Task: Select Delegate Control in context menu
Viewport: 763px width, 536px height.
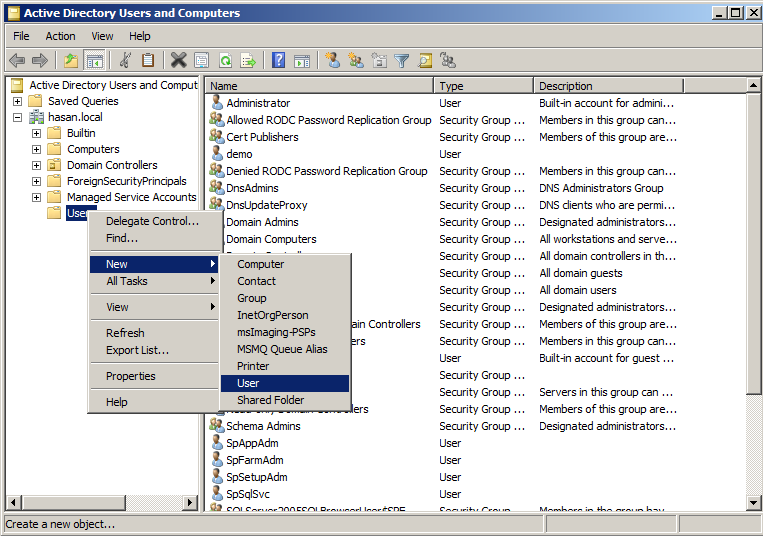Action: point(154,221)
